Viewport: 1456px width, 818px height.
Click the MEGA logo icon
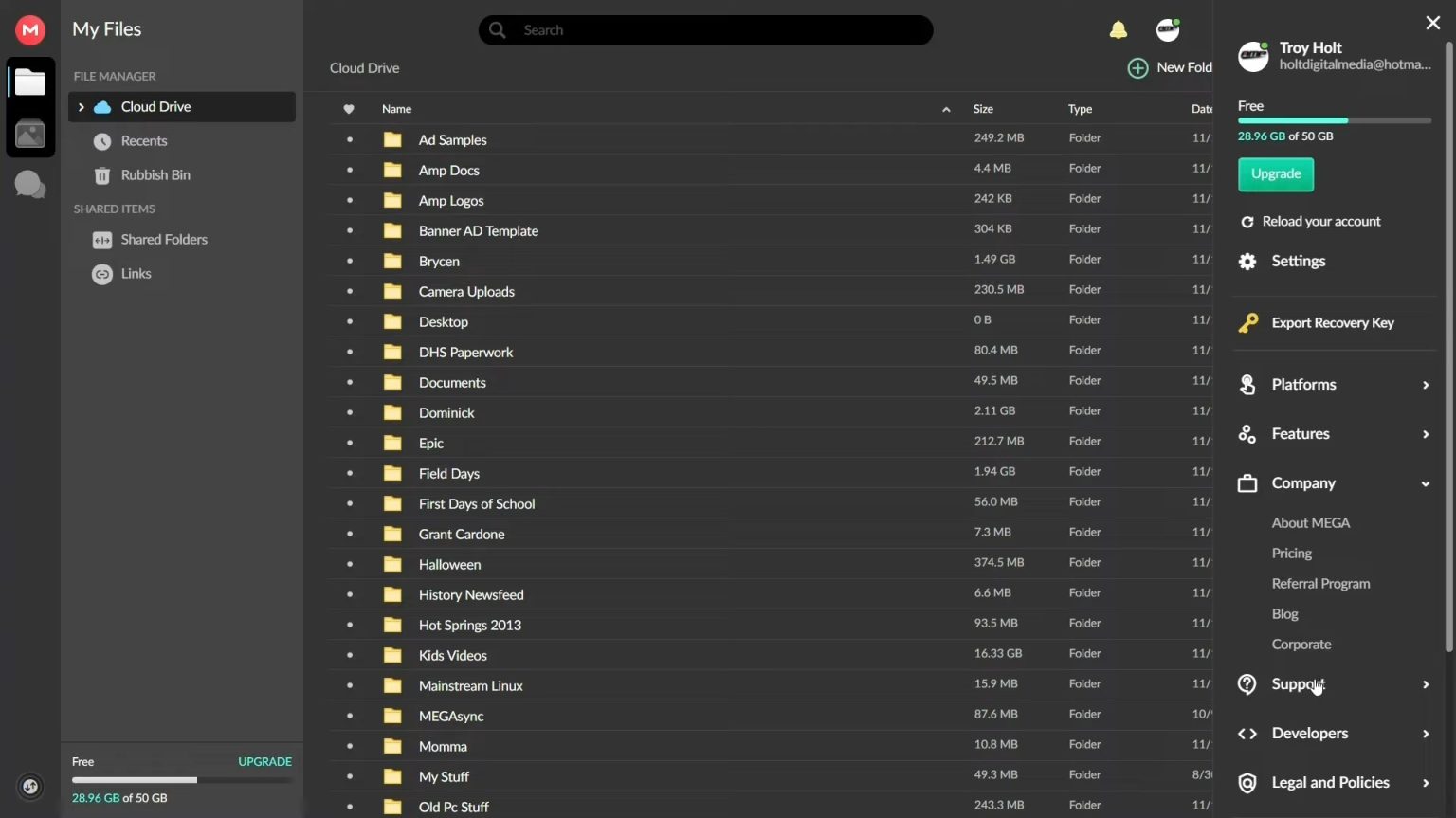[30, 30]
